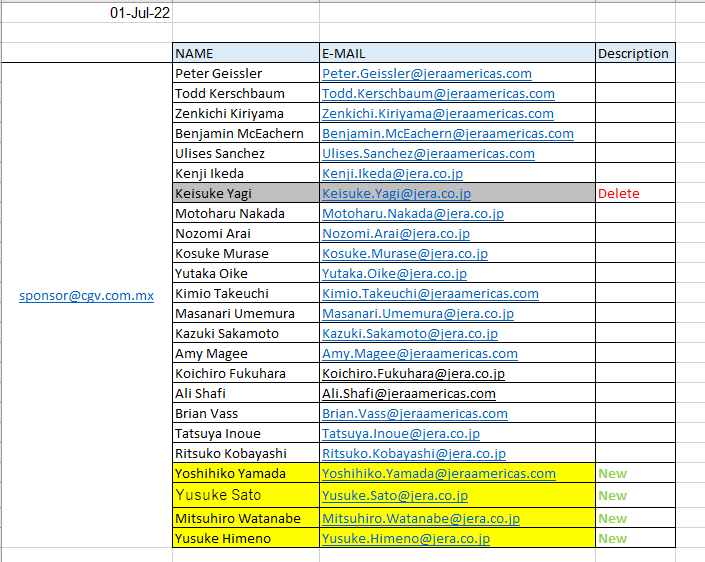Viewport: 705px width, 562px height.
Task: Select the yellow Yusuke Himeno name cell
Action: 246,538
